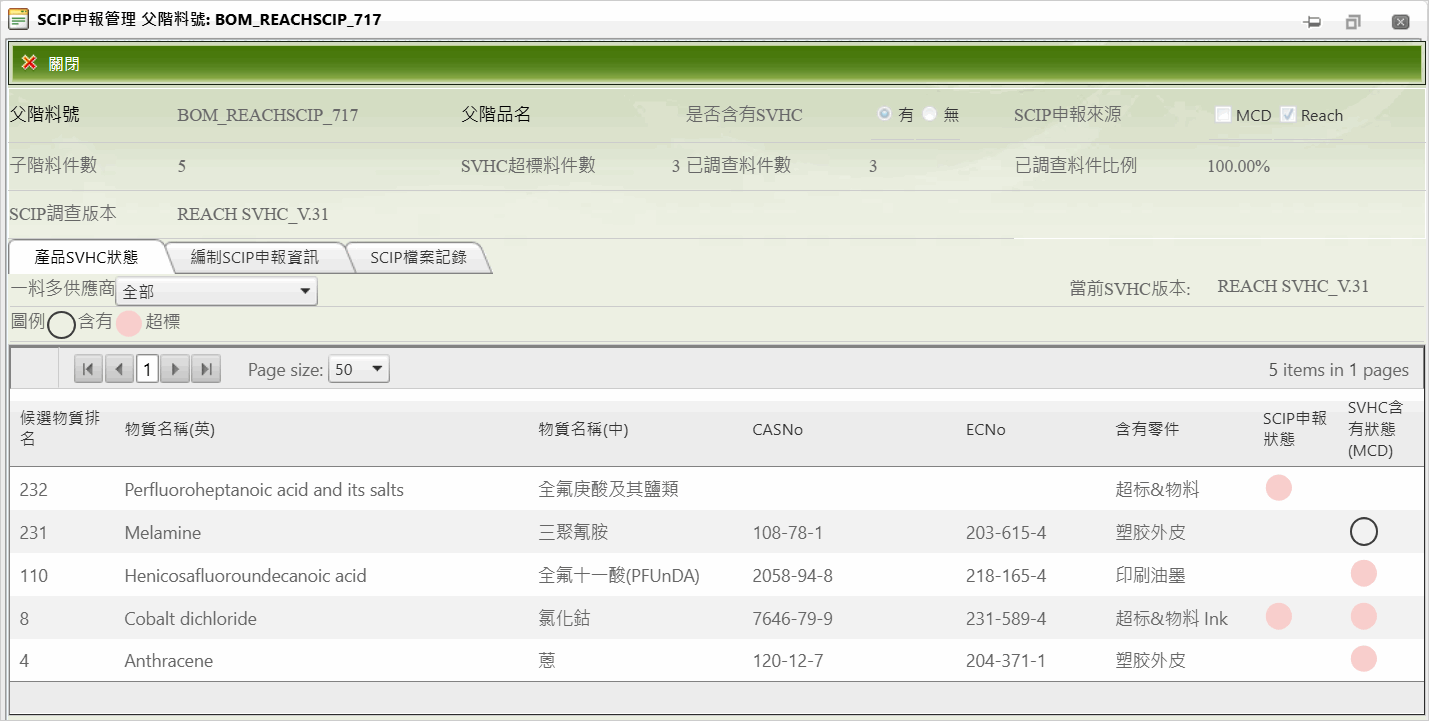
Task: Click rank 232 cell
Action: pos(34,490)
